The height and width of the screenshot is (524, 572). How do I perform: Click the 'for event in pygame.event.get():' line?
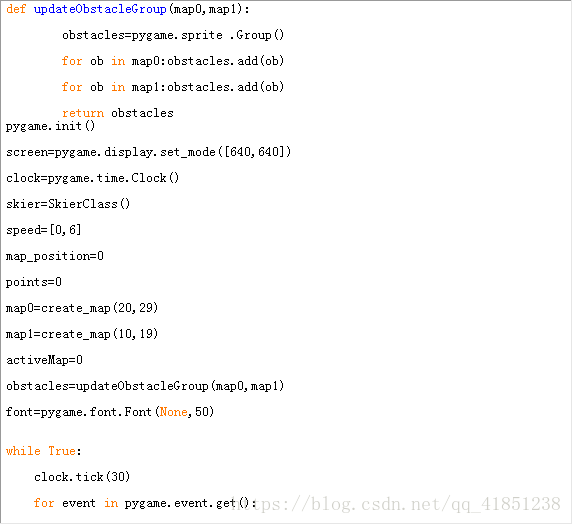click(x=145, y=503)
